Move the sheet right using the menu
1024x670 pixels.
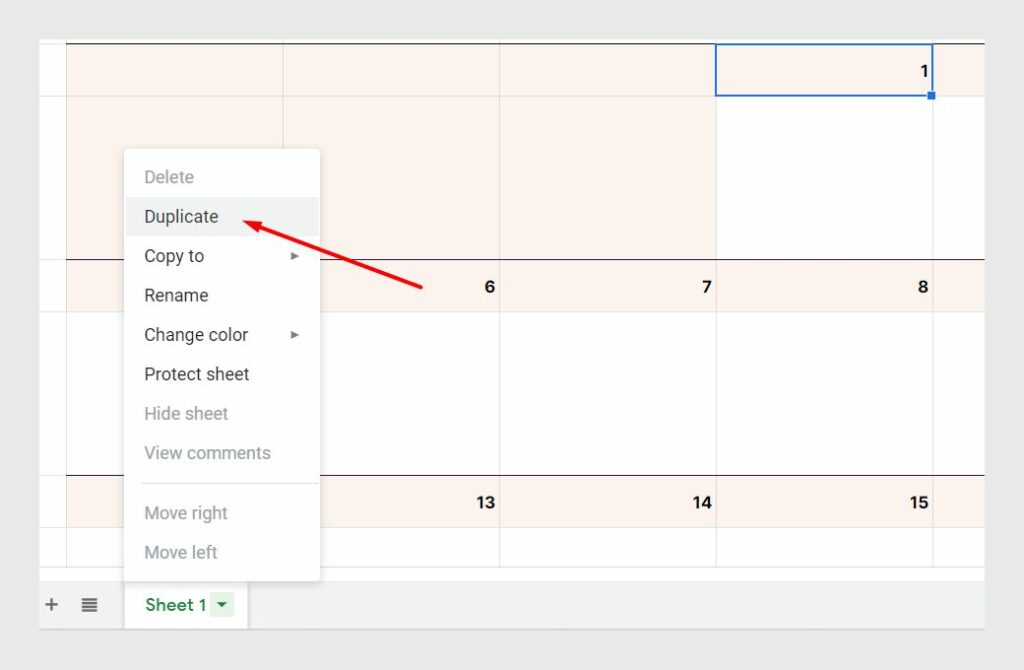[185, 513]
